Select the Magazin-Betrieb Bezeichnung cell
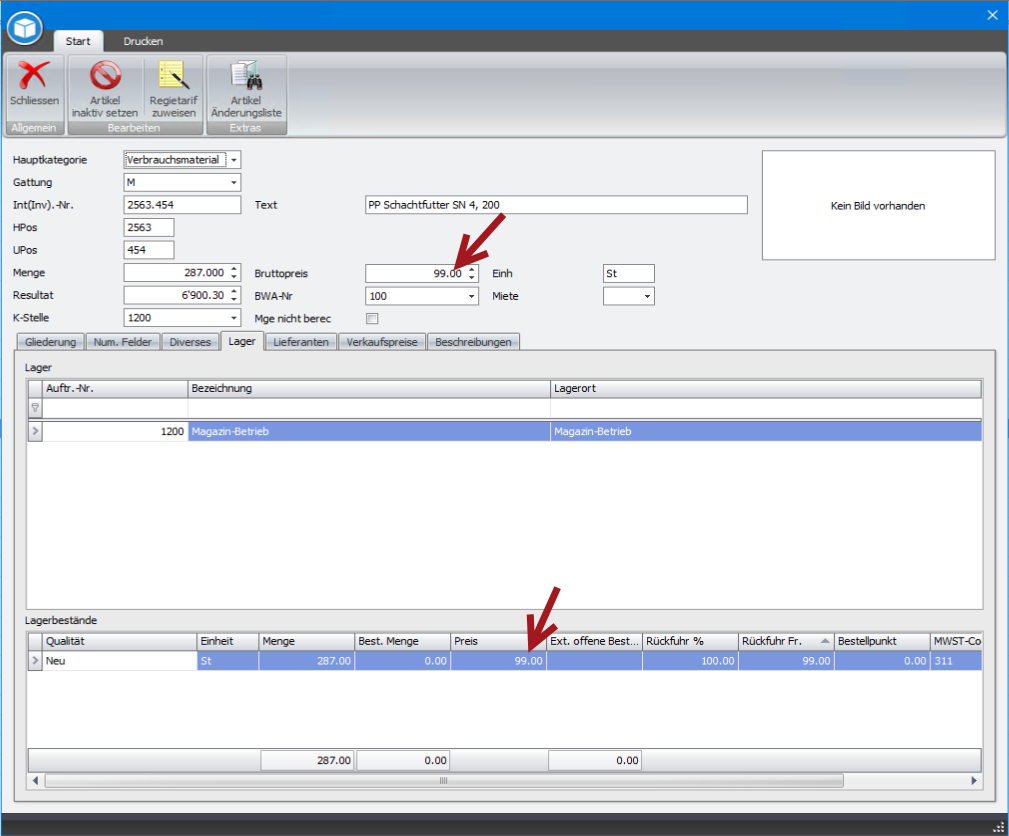The width and height of the screenshot is (1009, 836). (369, 431)
